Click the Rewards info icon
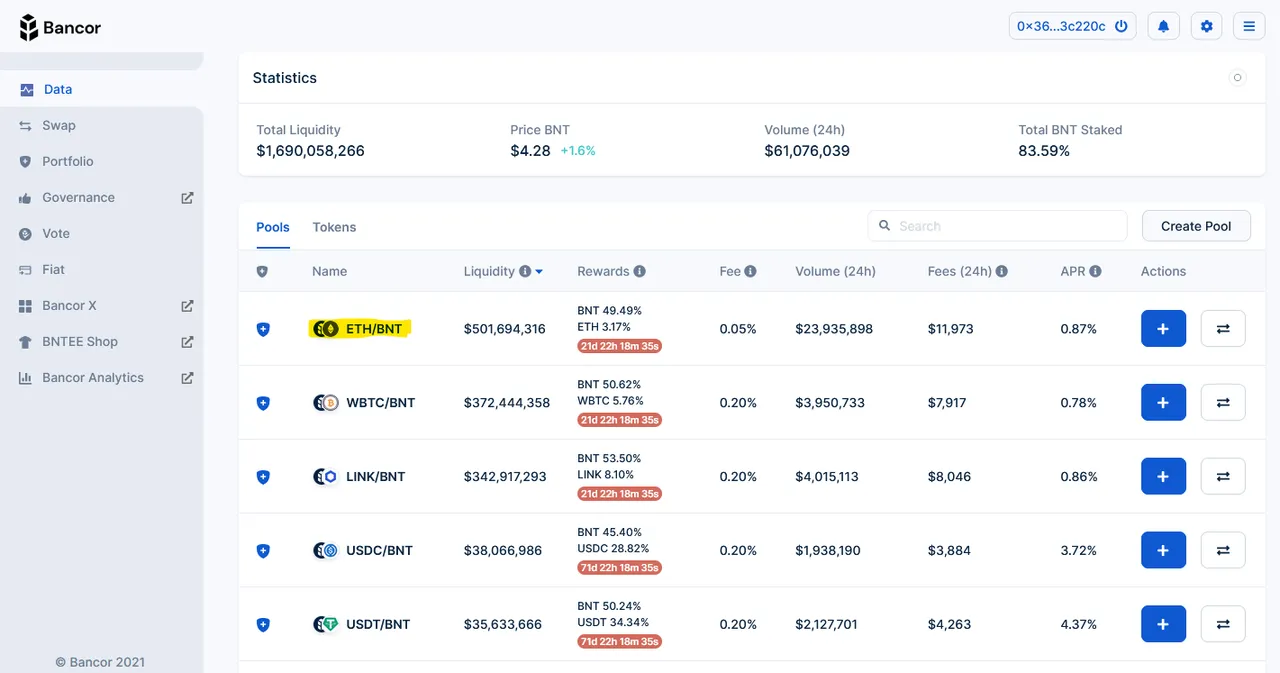The height and width of the screenshot is (673, 1280). (x=639, y=271)
